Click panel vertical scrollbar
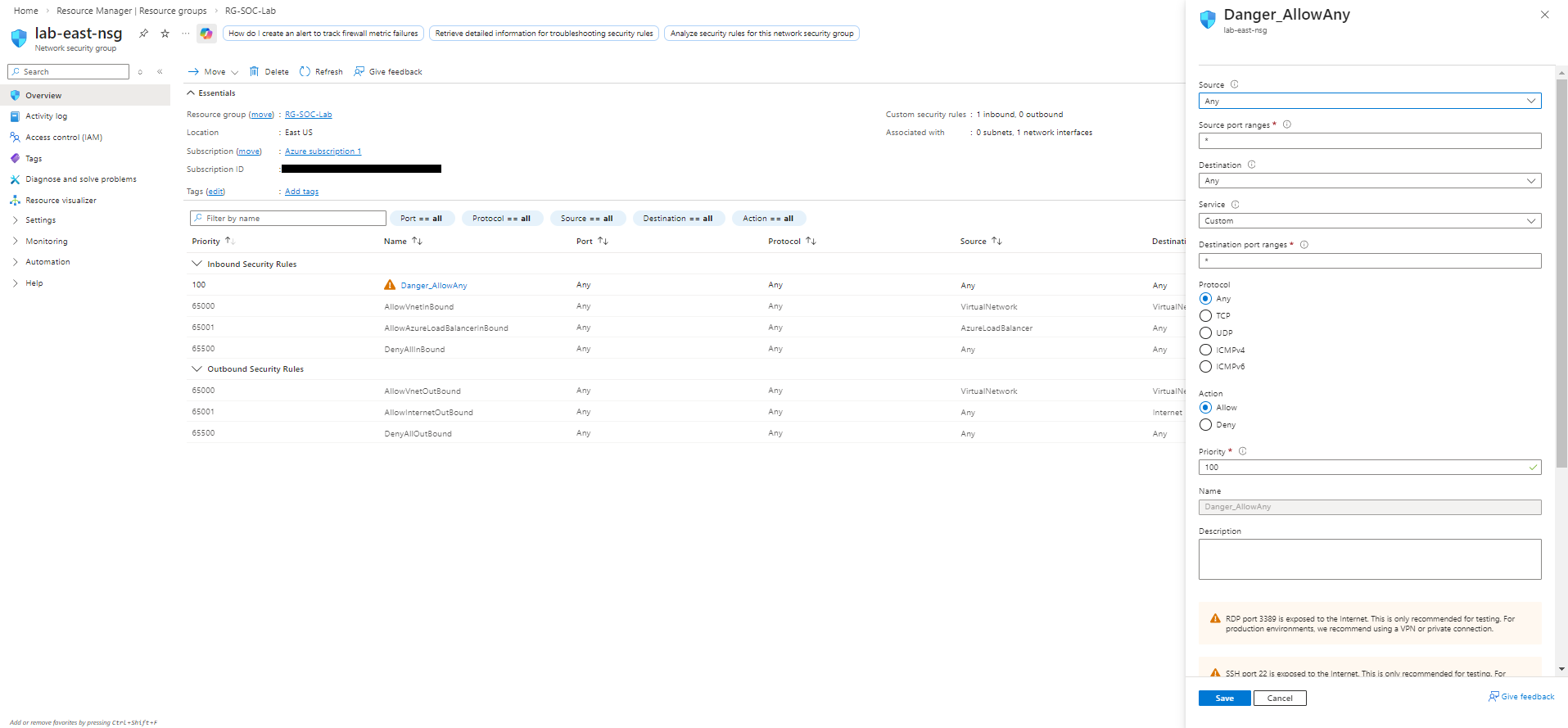The image size is (1568, 728). tap(1561, 274)
